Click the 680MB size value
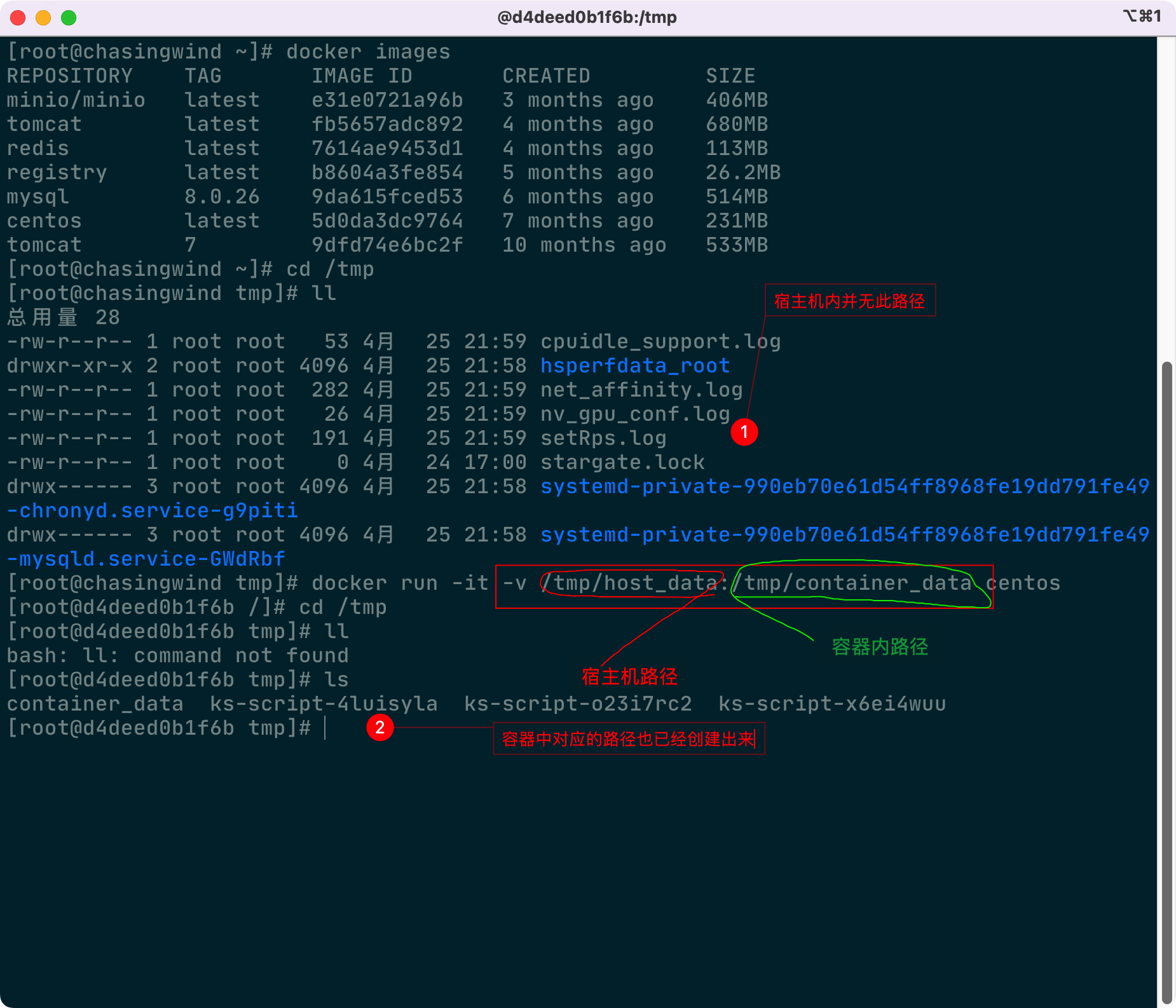This screenshot has width=1176, height=1008. (x=737, y=124)
